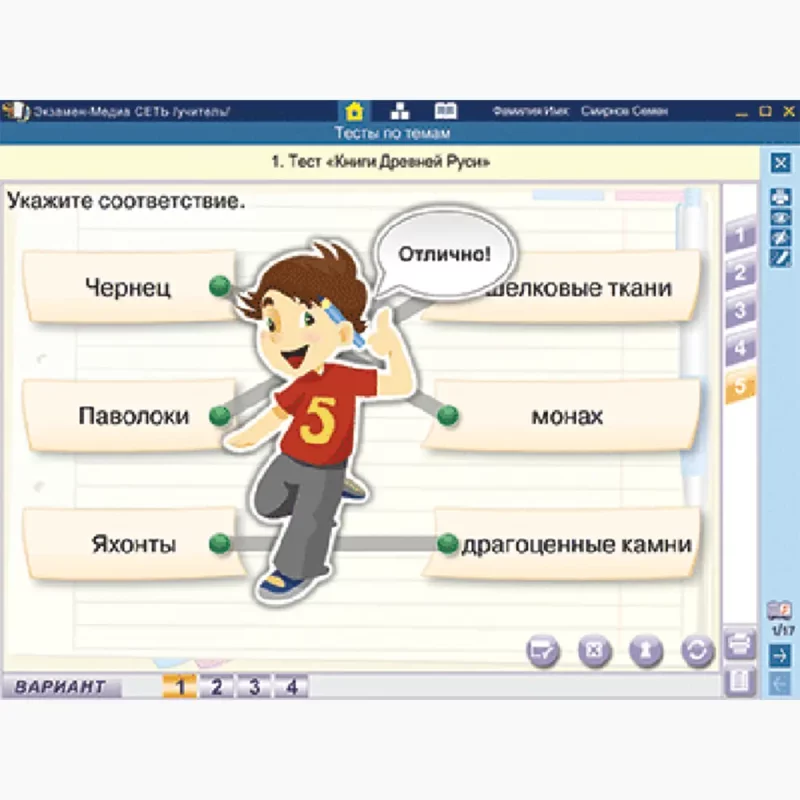Click the green dot beside драгоценные камни
The image size is (800, 800).
448,543
